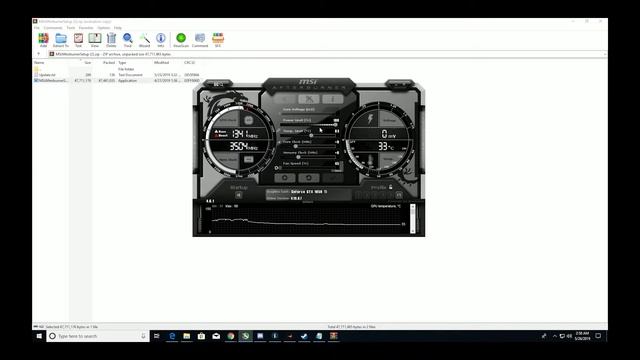This screenshot has width=640, height=360.
Task: Select the MSIAfterburnerSetup application row
Action: [117, 80]
